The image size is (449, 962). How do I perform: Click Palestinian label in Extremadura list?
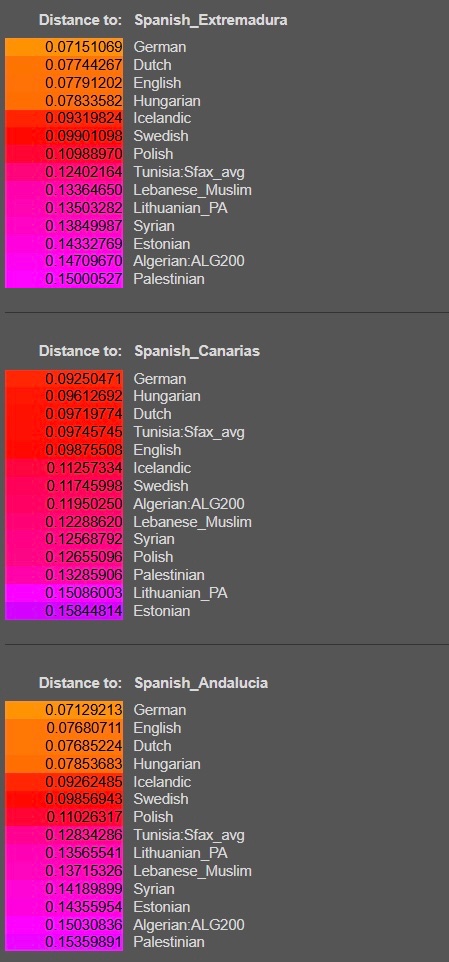point(169,279)
